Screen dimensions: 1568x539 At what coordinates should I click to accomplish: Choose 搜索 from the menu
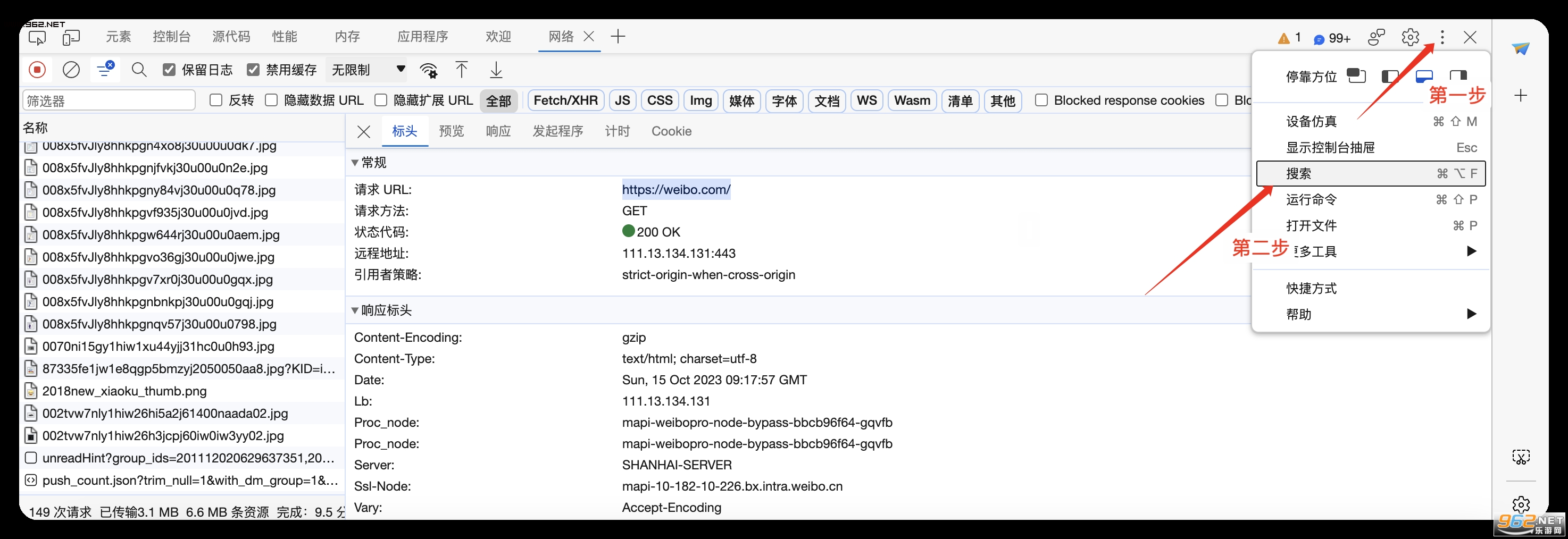[1371, 173]
